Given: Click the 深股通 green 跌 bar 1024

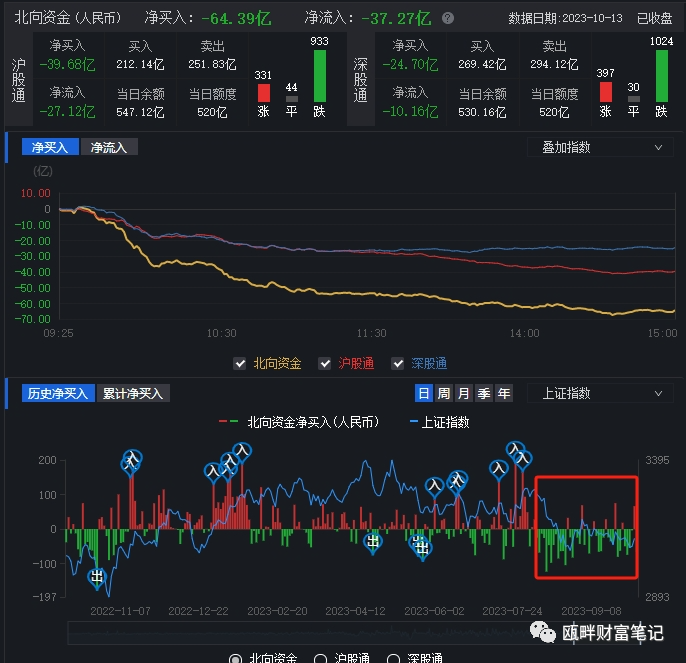Looking at the screenshot, I should pyautogui.click(x=662, y=76).
